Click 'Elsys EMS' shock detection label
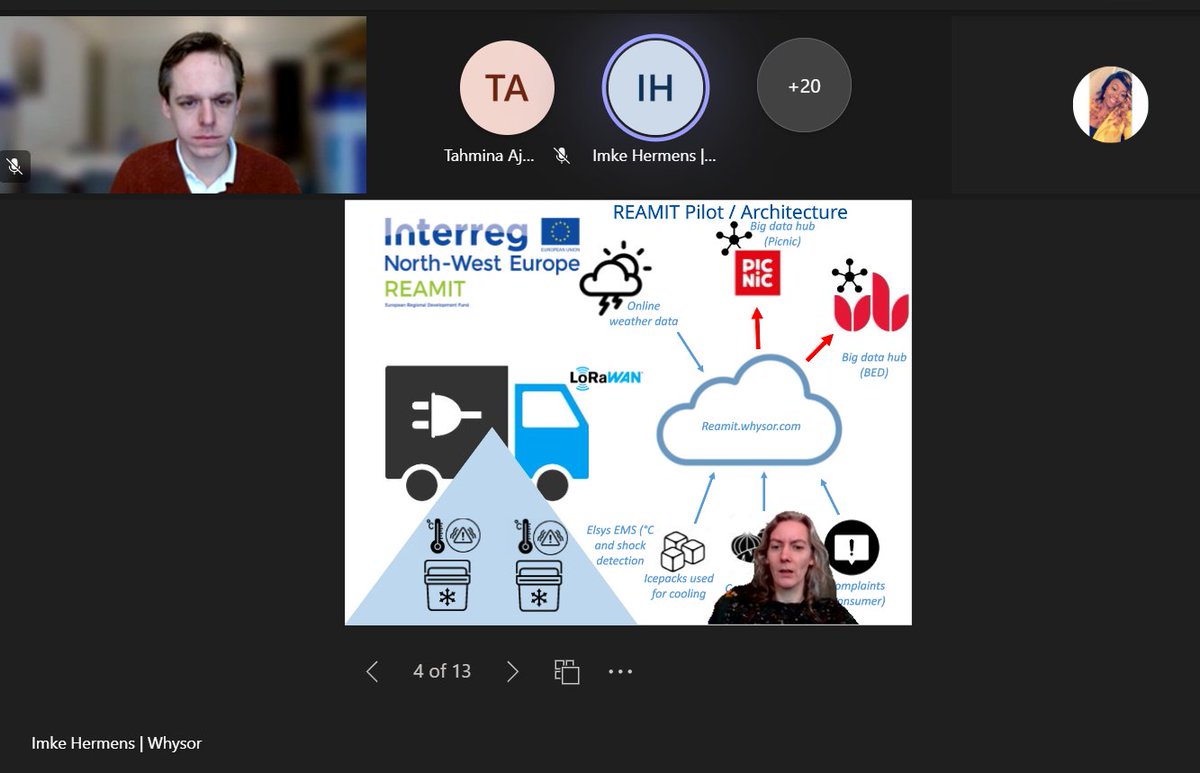 click(619, 546)
